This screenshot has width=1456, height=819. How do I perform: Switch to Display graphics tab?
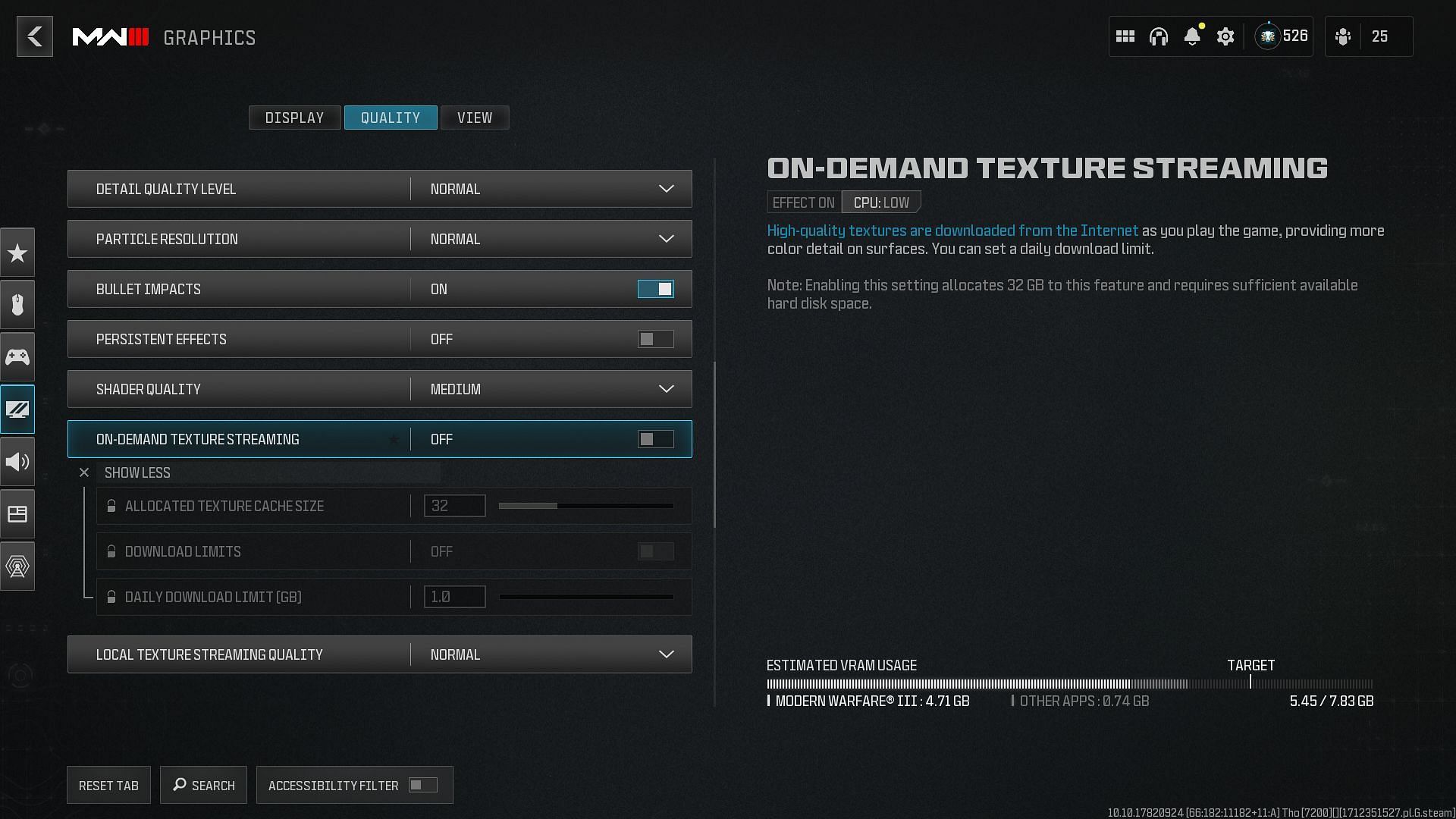pyautogui.click(x=294, y=117)
